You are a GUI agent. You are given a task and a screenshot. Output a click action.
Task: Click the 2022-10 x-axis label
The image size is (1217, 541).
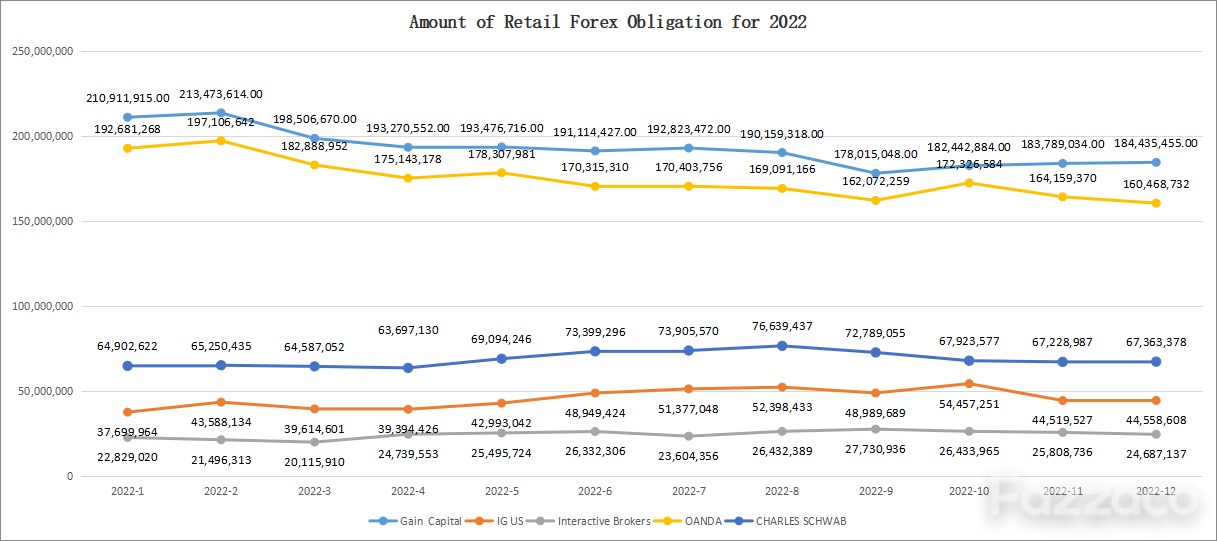point(969,491)
